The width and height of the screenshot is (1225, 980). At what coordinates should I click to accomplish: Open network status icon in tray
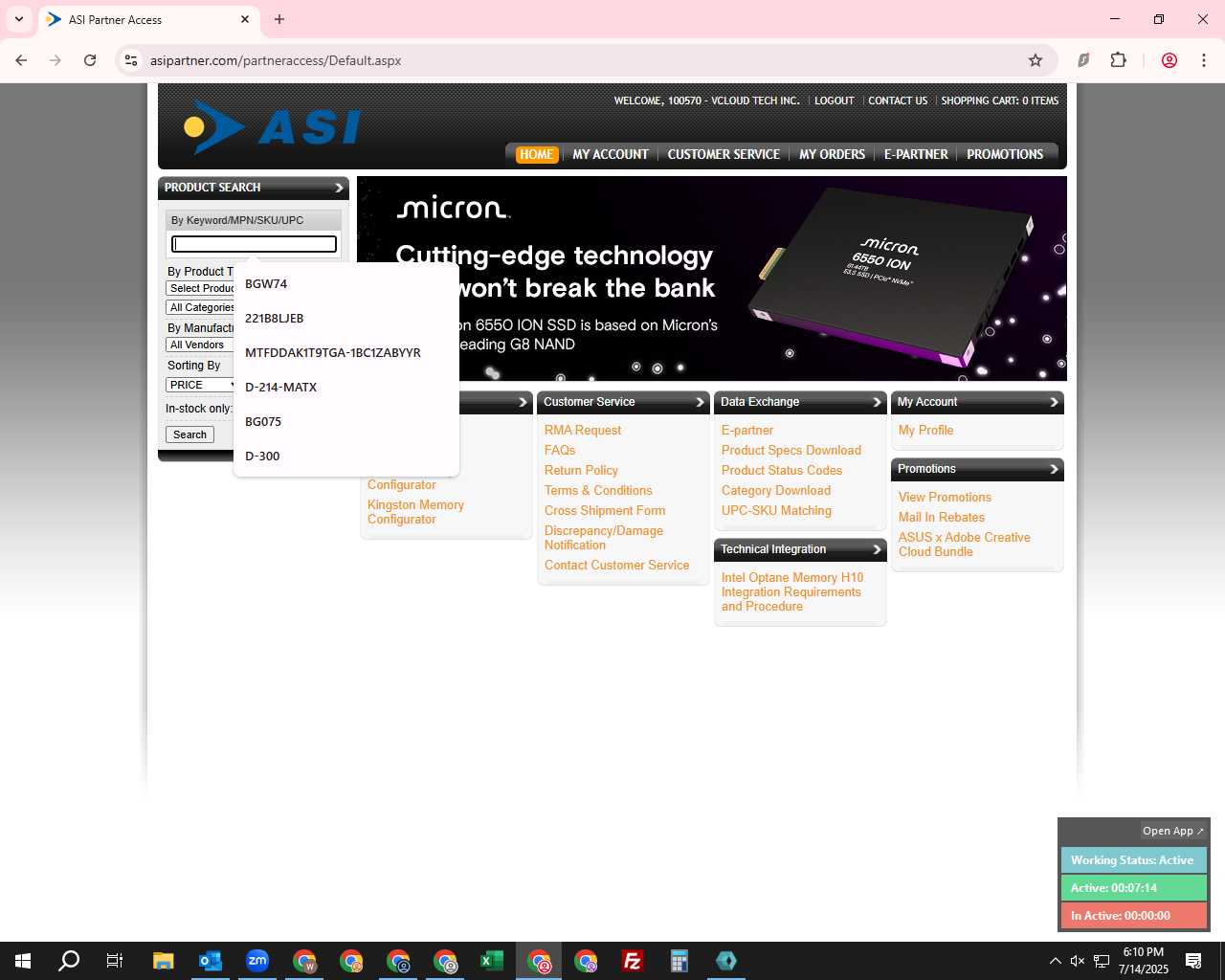coord(1102,961)
